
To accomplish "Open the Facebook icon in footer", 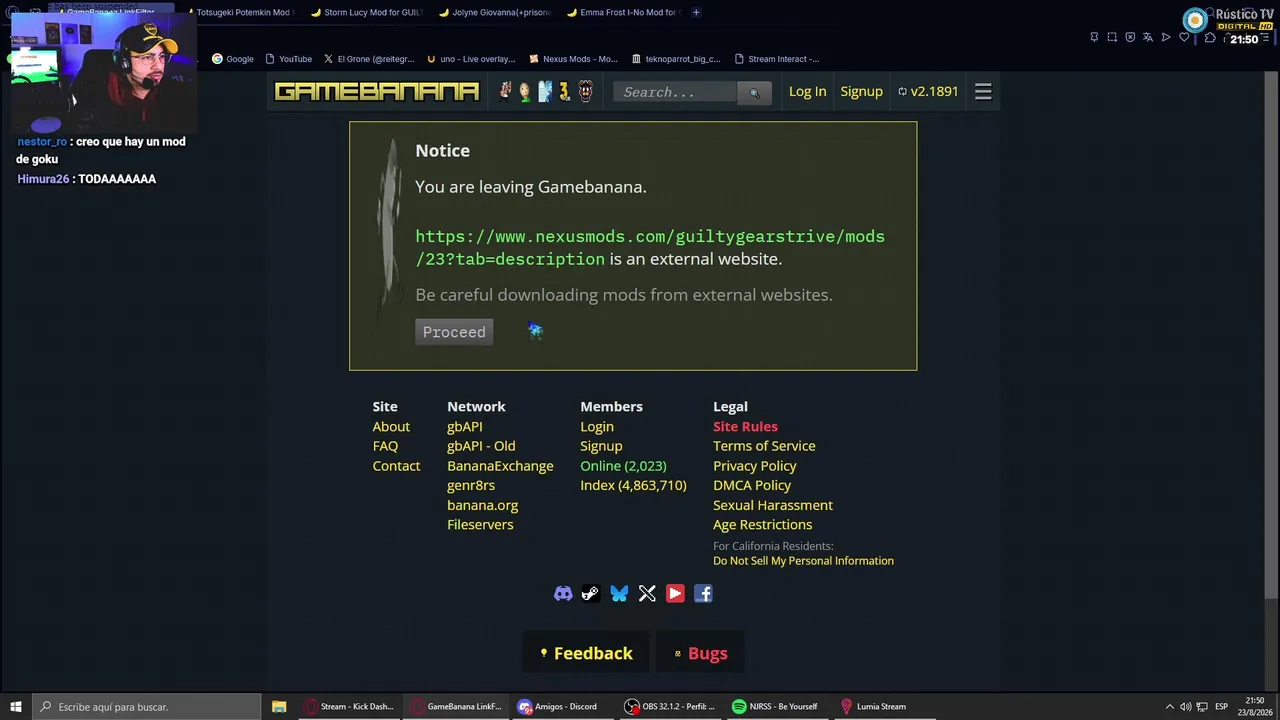I will point(703,594).
